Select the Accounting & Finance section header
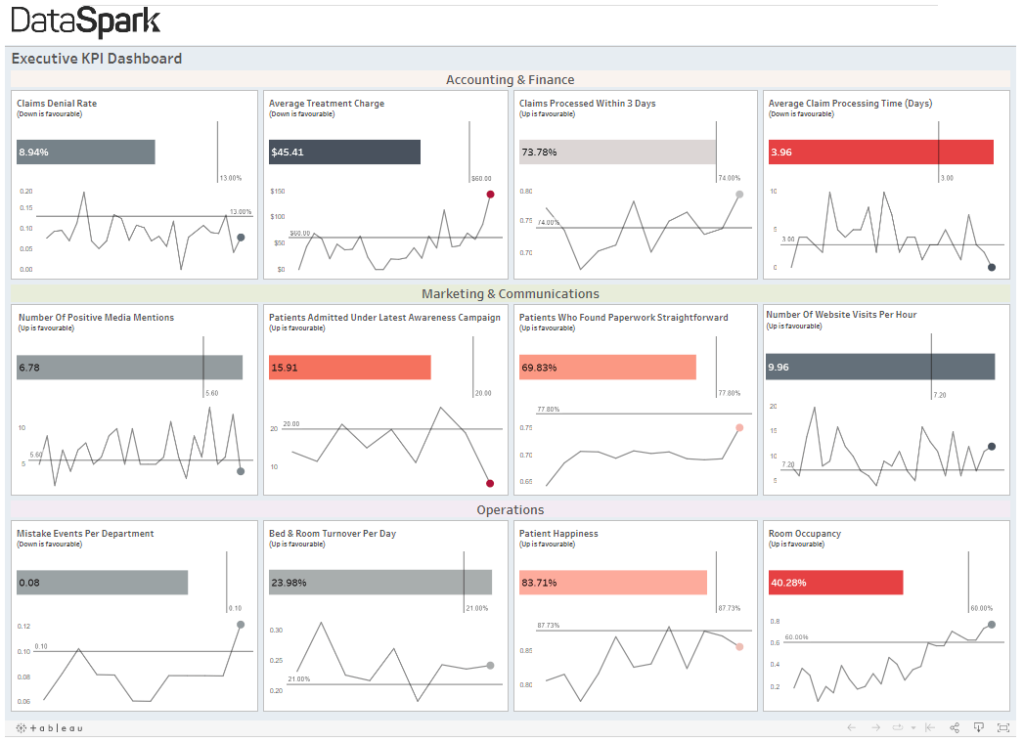This screenshot has height=742, width=1024. pos(512,79)
